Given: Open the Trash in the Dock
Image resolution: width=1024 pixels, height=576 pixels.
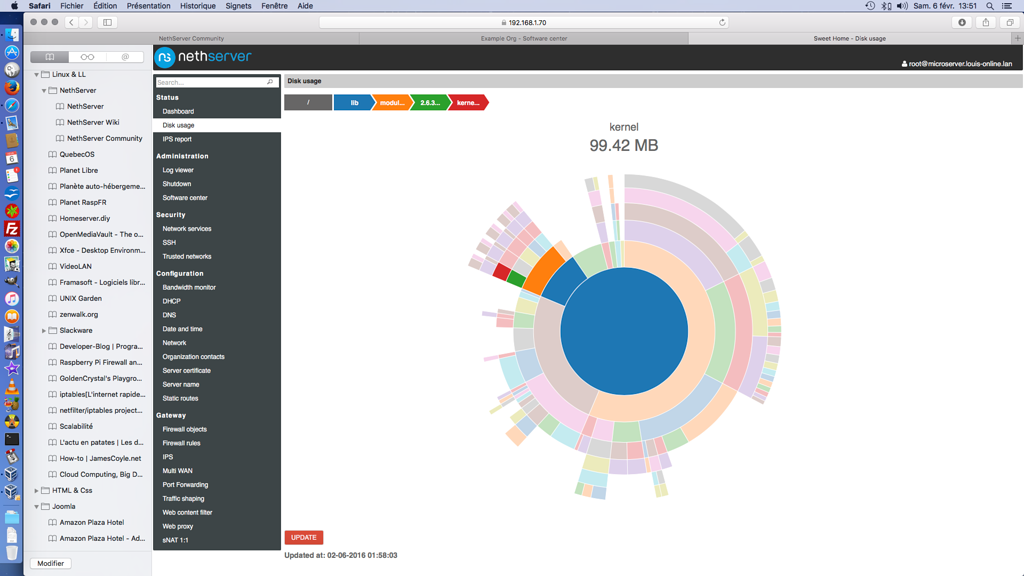Looking at the screenshot, I should [12, 552].
